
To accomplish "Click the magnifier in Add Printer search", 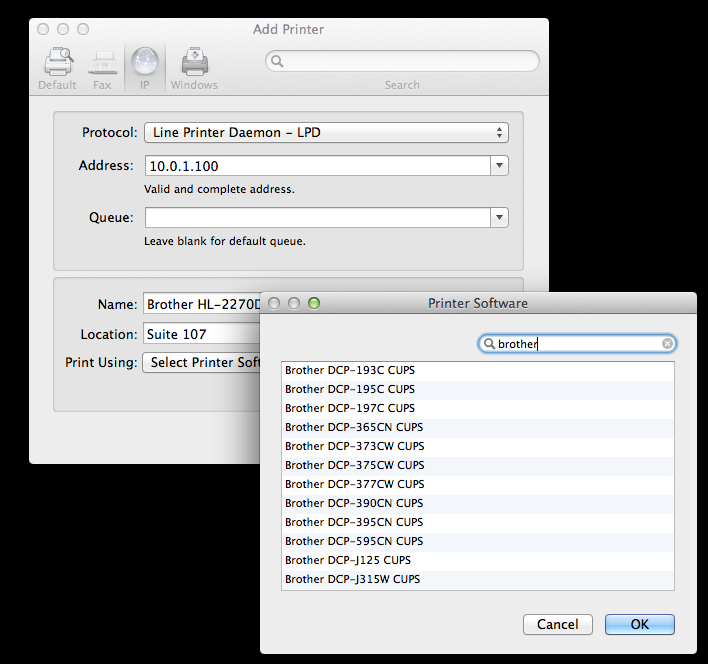I will 277,61.
